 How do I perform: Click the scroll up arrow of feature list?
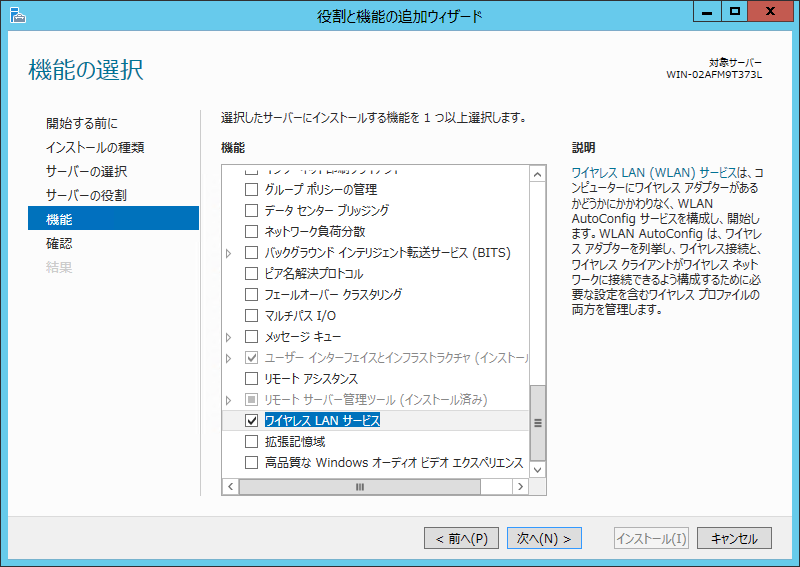click(x=537, y=175)
